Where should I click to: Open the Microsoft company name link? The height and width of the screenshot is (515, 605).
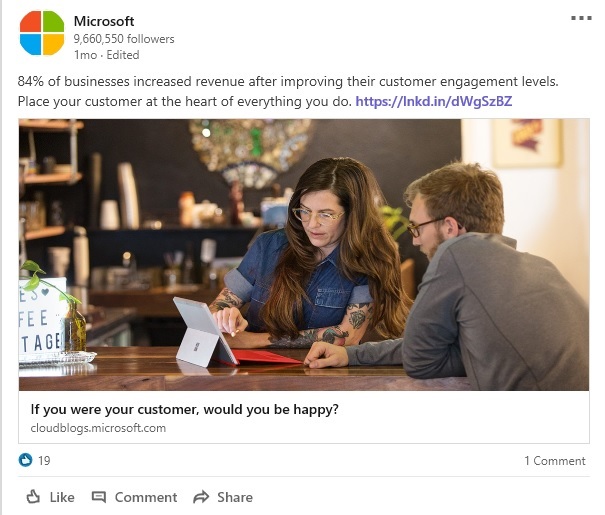(104, 21)
